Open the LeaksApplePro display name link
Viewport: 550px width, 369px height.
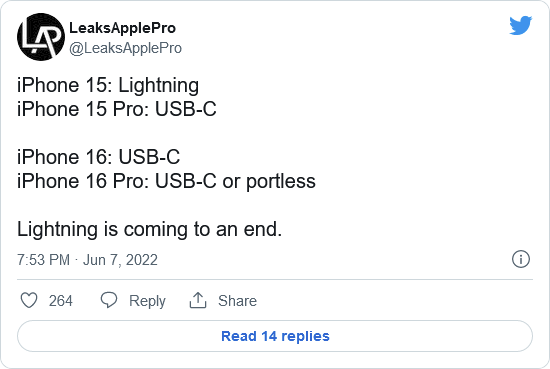[x=122, y=28]
